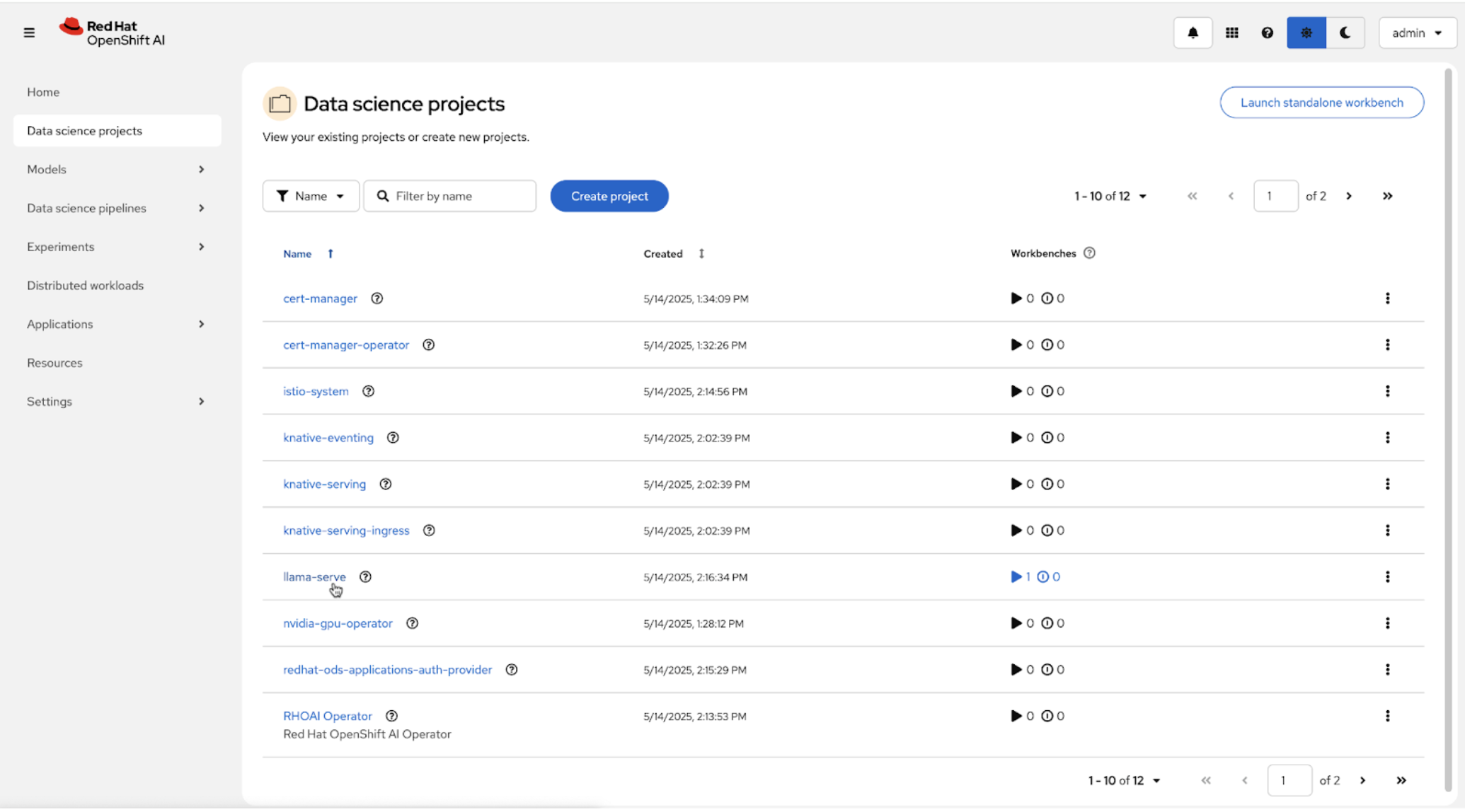The height and width of the screenshot is (812, 1465).
Task: Click top pagination page number field
Action: (x=1275, y=196)
